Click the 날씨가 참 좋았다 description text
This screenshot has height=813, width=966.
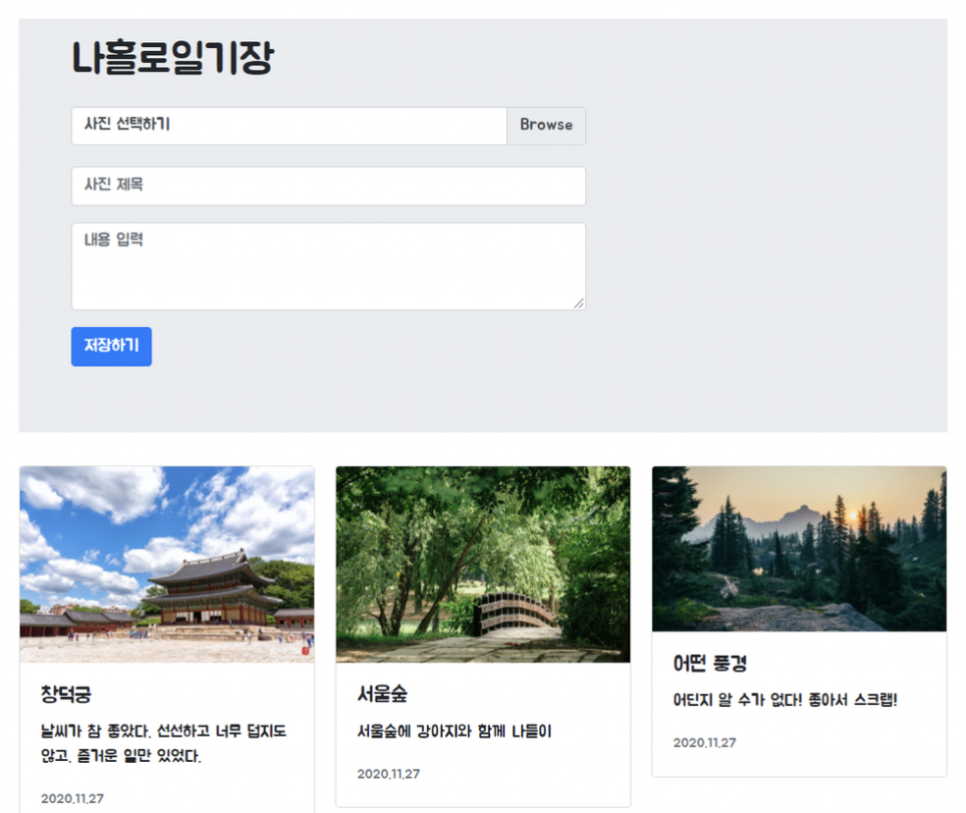(x=163, y=743)
